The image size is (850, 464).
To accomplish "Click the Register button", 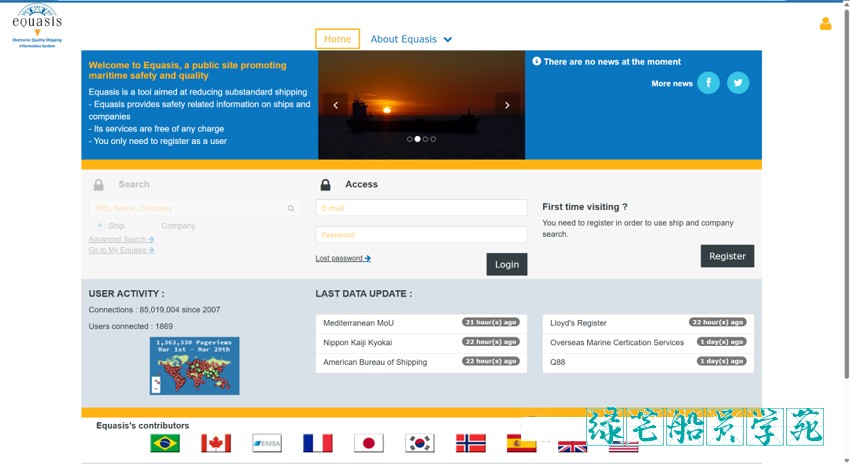I will (727, 256).
